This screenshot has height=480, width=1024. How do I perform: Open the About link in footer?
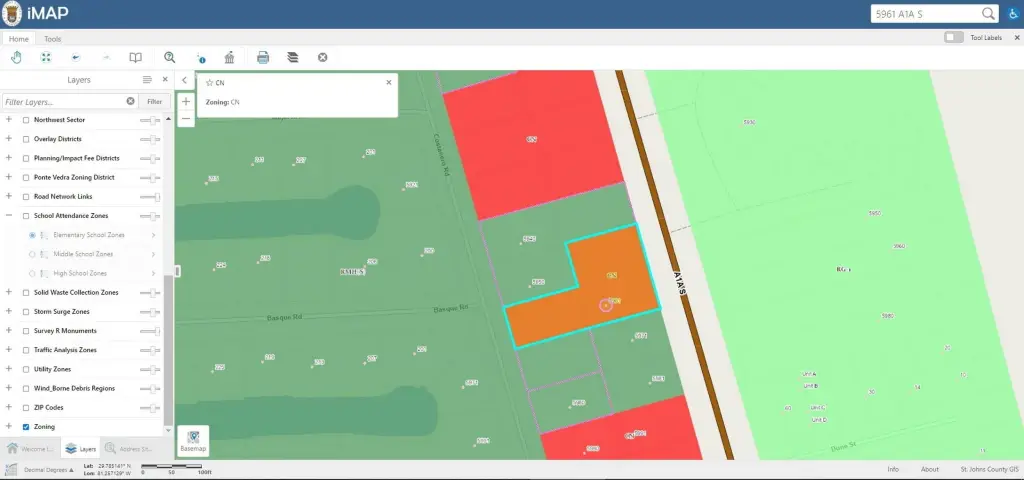click(x=929, y=469)
